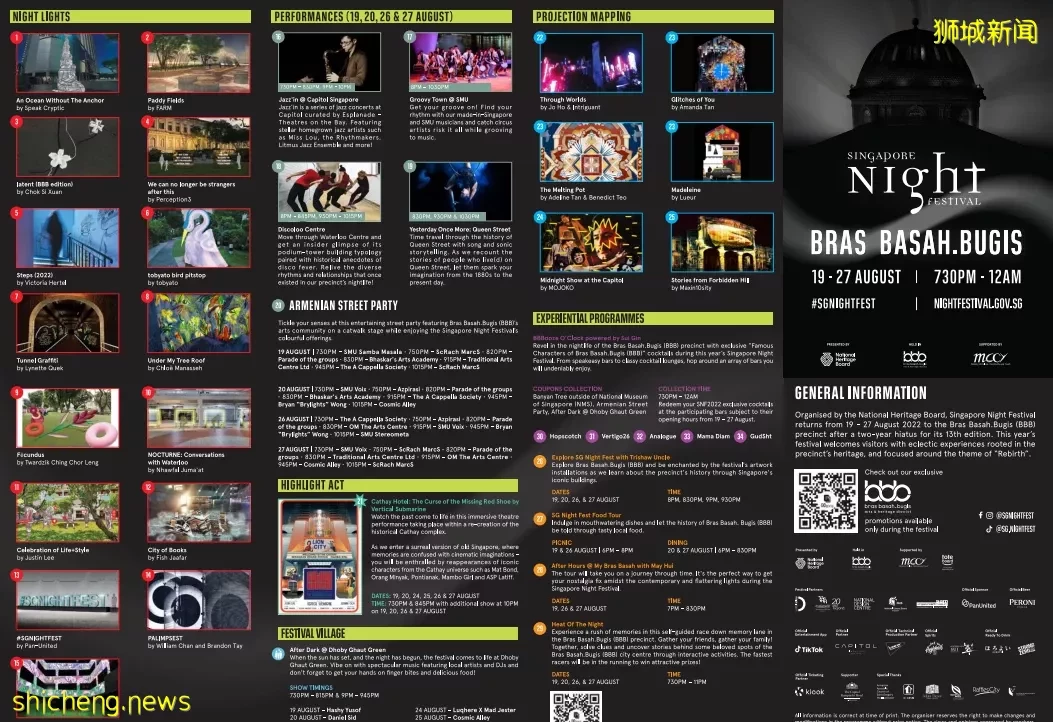Click the National Heritage Board logo on cover panel

837,359
